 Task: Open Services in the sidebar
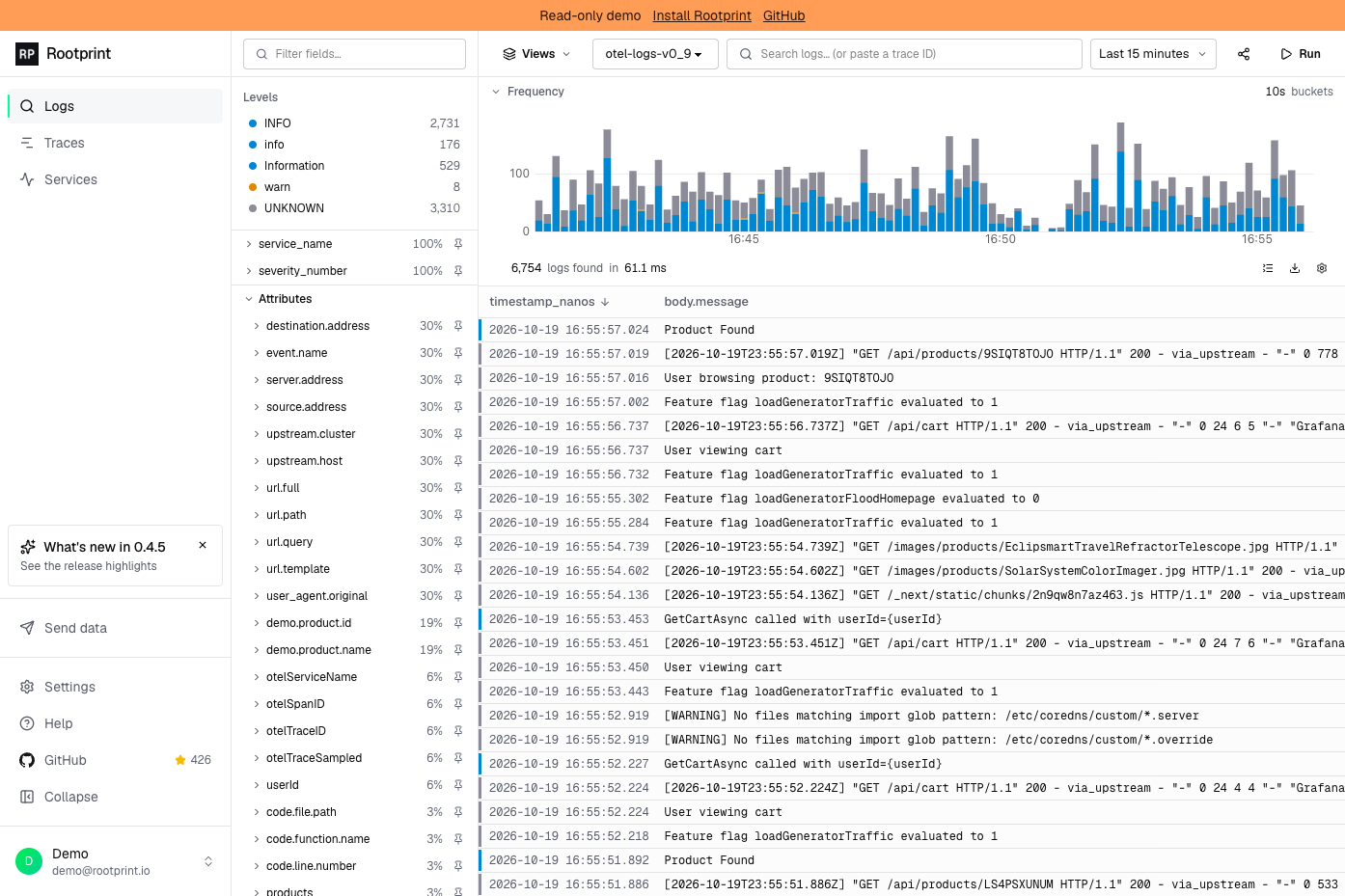115,179
